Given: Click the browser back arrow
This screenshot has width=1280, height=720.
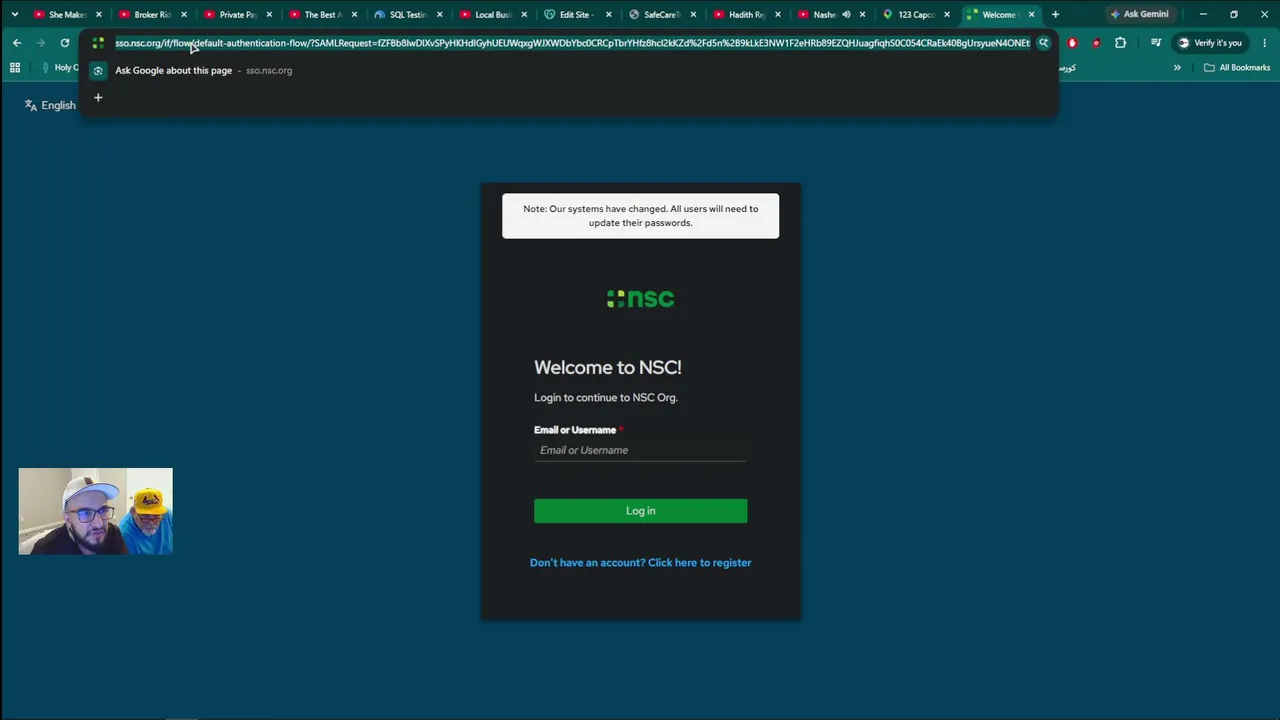Looking at the screenshot, I should (17, 43).
